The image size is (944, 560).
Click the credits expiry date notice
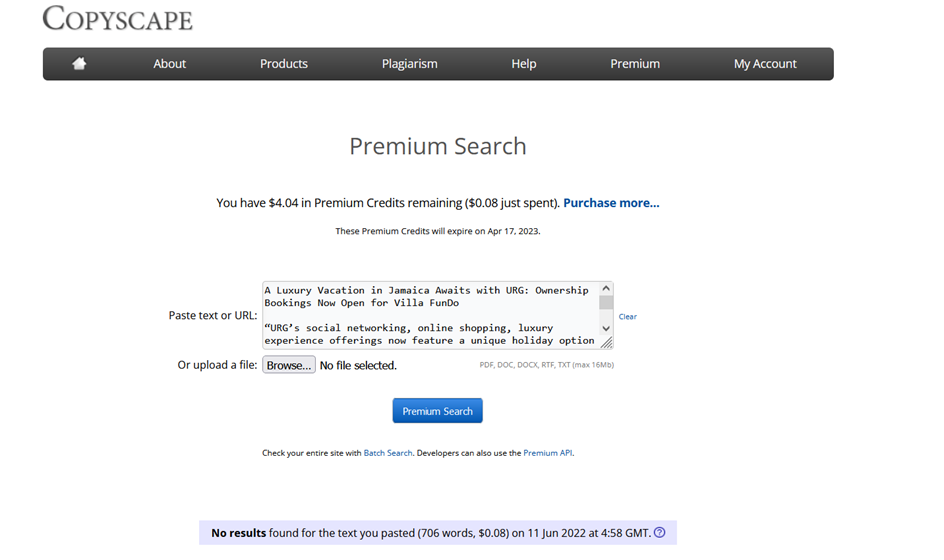[438, 231]
